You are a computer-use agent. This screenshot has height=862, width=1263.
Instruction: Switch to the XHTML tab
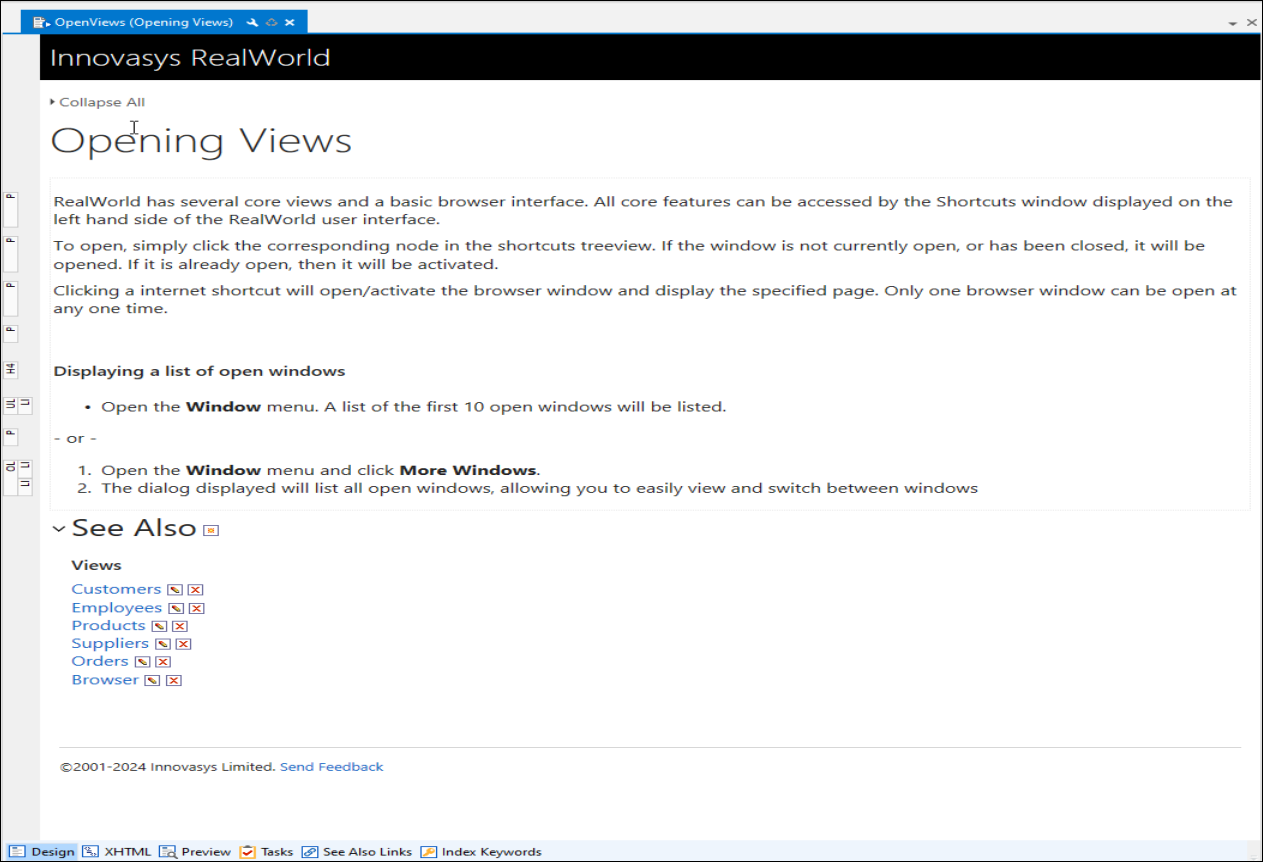point(117,852)
